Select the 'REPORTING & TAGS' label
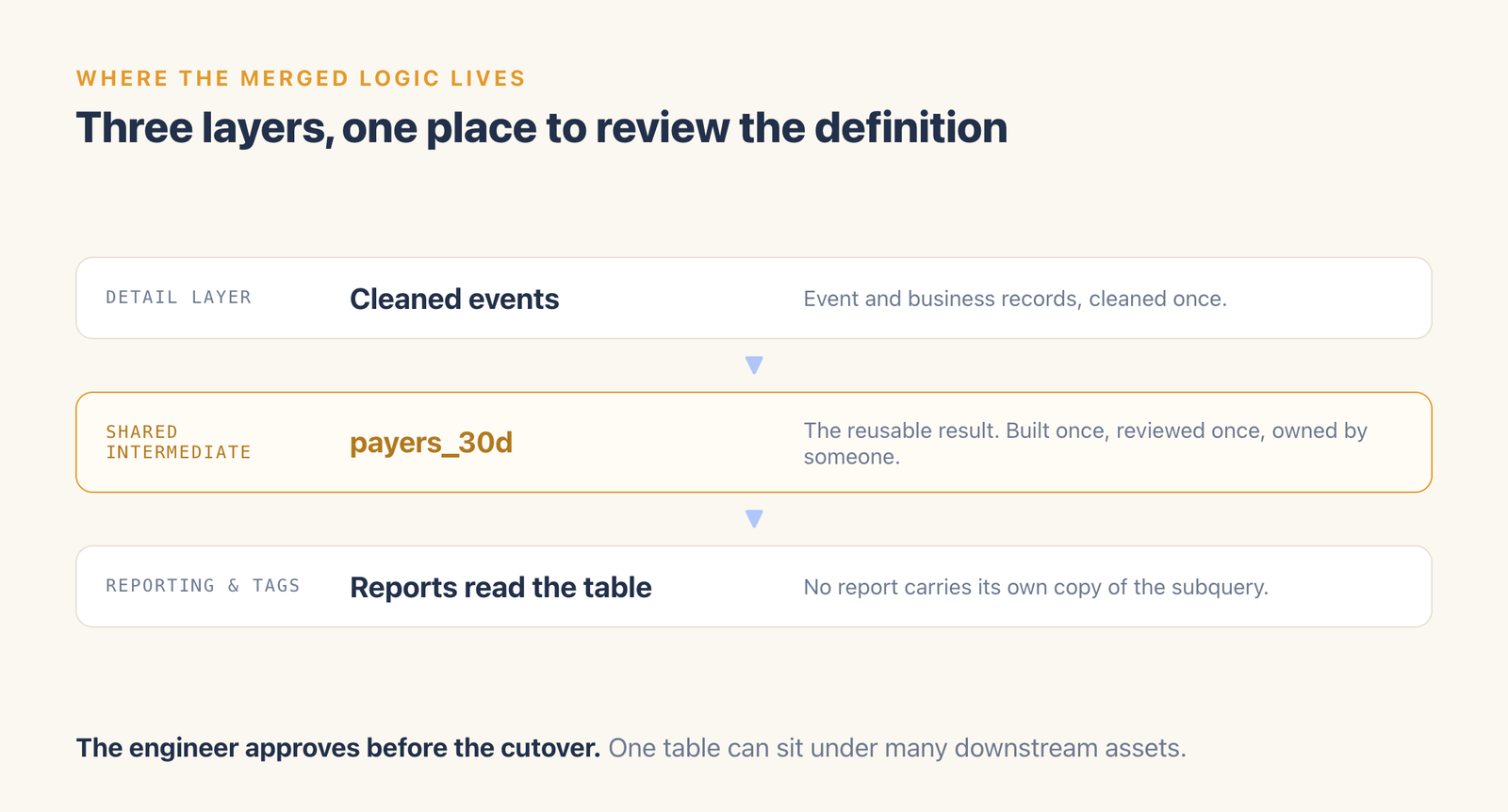 [203, 586]
